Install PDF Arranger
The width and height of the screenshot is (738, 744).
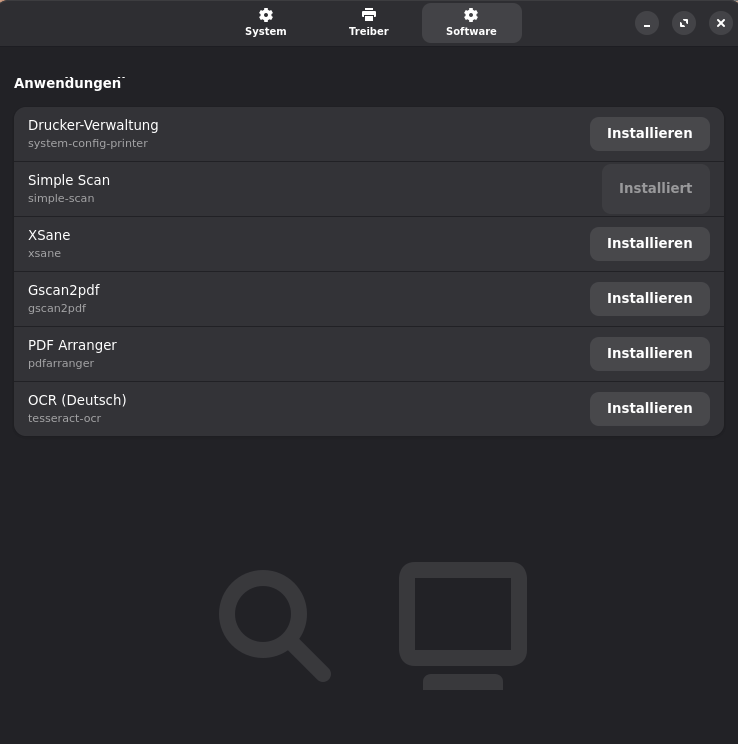[x=649, y=354]
